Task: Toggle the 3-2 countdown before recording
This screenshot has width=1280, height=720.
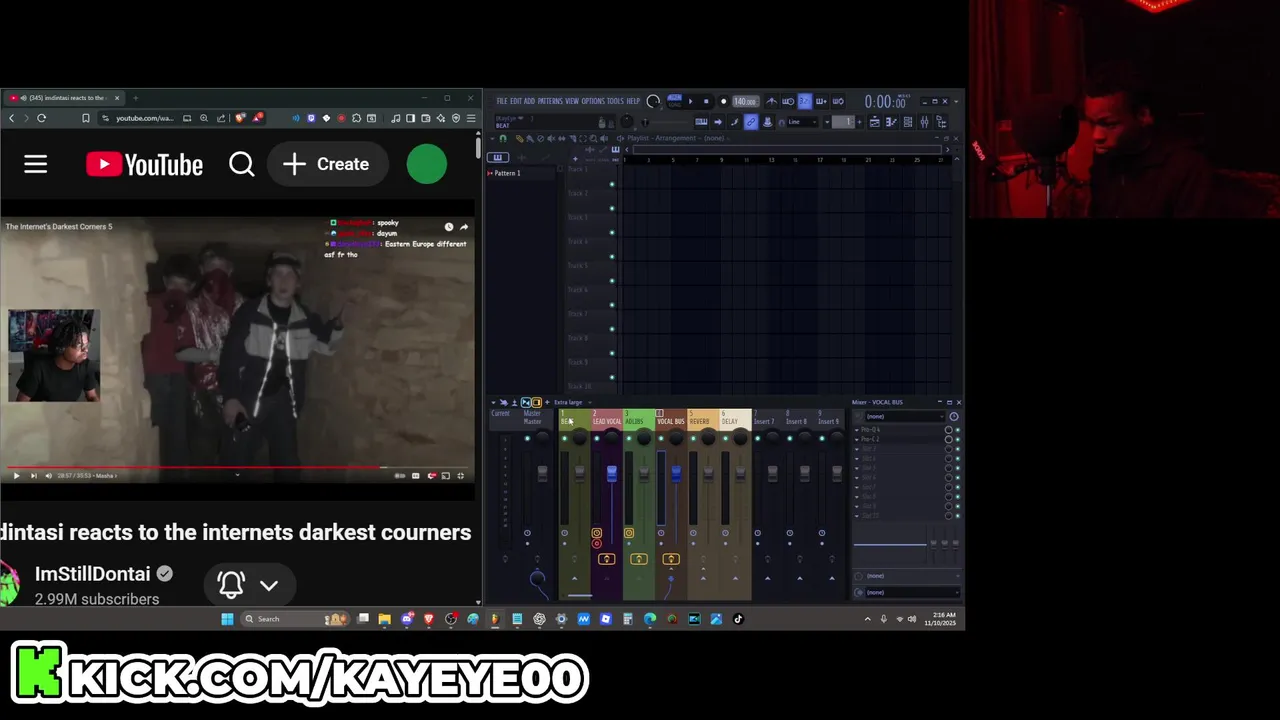Action: click(805, 101)
